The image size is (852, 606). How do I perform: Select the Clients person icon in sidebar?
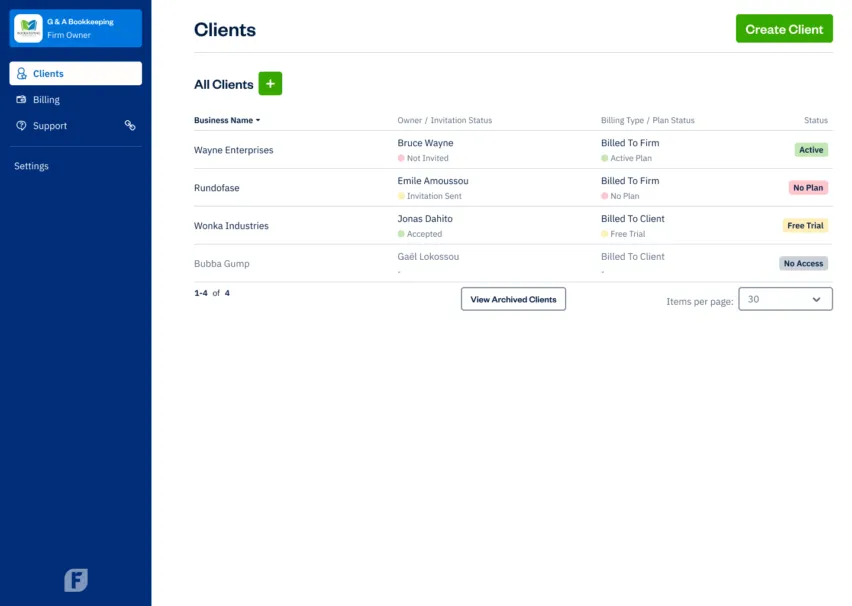[22, 72]
